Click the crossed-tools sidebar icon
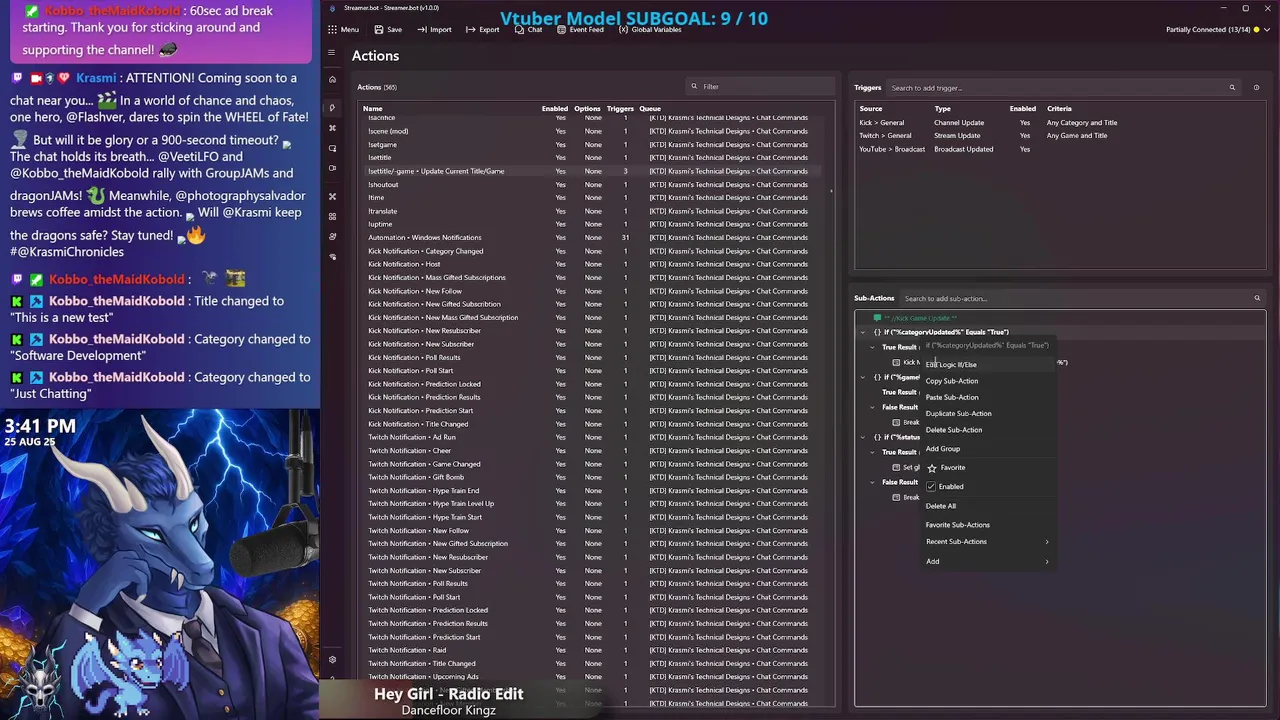Image resolution: width=1280 pixels, height=720 pixels. pyautogui.click(x=332, y=196)
